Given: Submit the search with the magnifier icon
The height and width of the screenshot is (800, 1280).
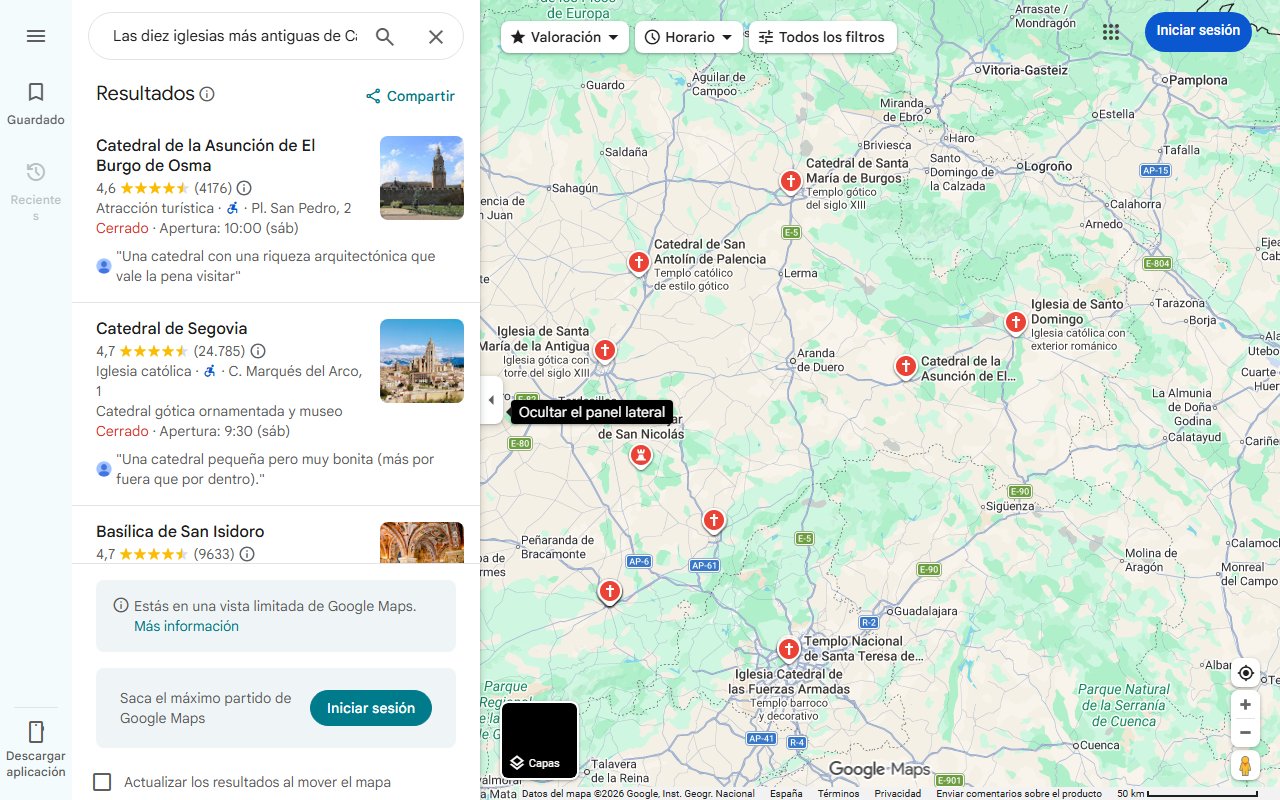Looking at the screenshot, I should tap(385, 36).
